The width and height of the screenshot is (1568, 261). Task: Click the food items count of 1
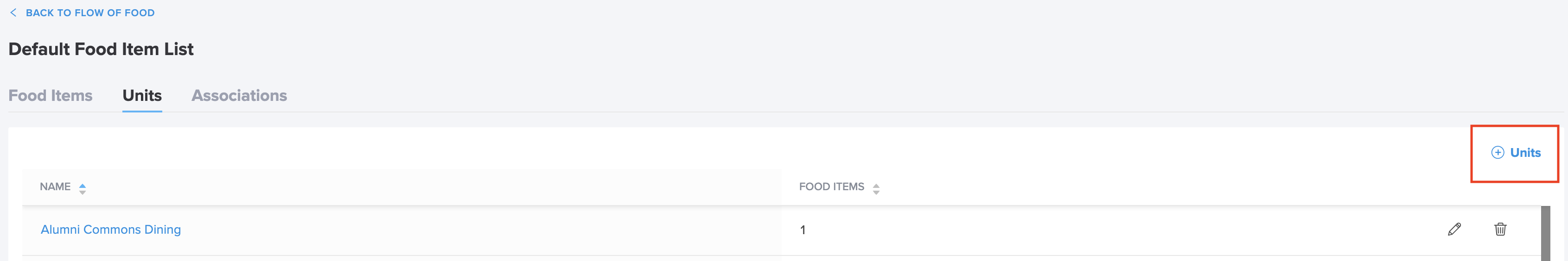pyautogui.click(x=803, y=230)
